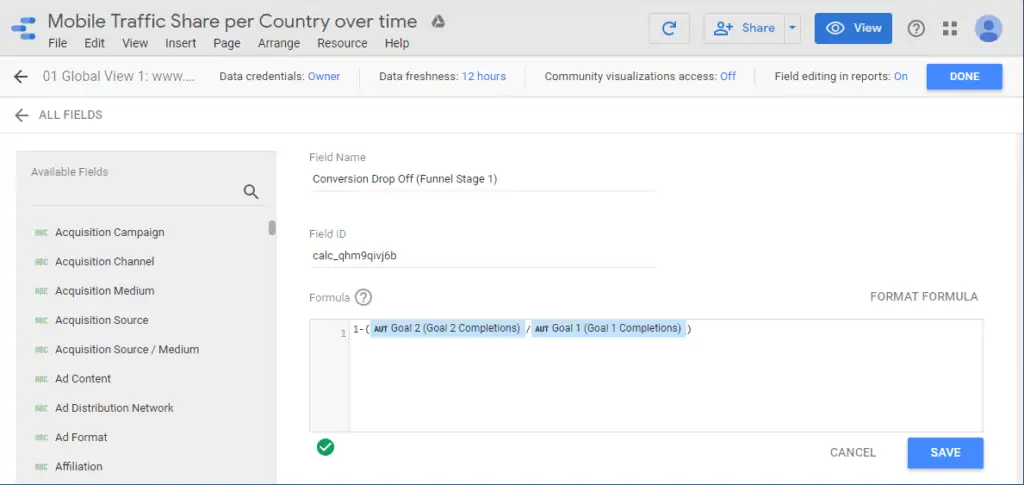Image resolution: width=1024 pixels, height=485 pixels.
Task: Open the Help question mark icon in header
Action: 916,28
